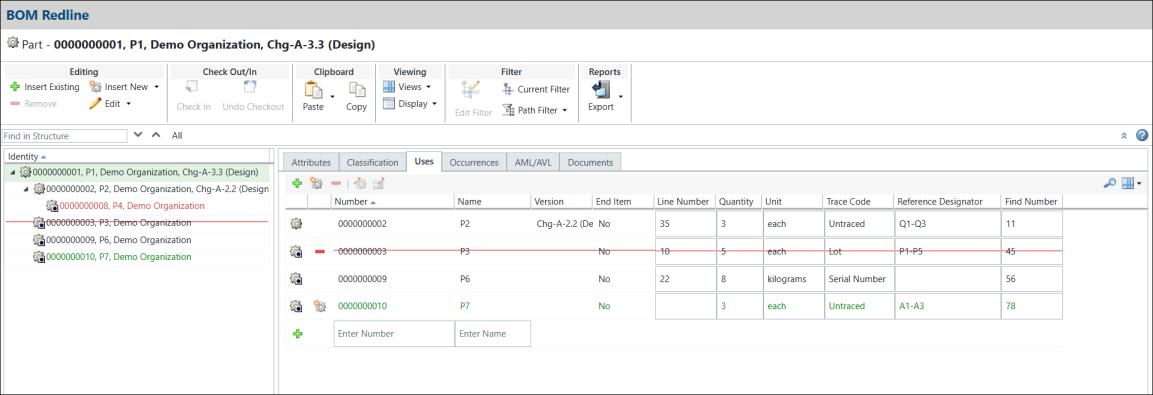Switch to the Attributes tab
The height and width of the screenshot is (395, 1153).
click(x=311, y=163)
